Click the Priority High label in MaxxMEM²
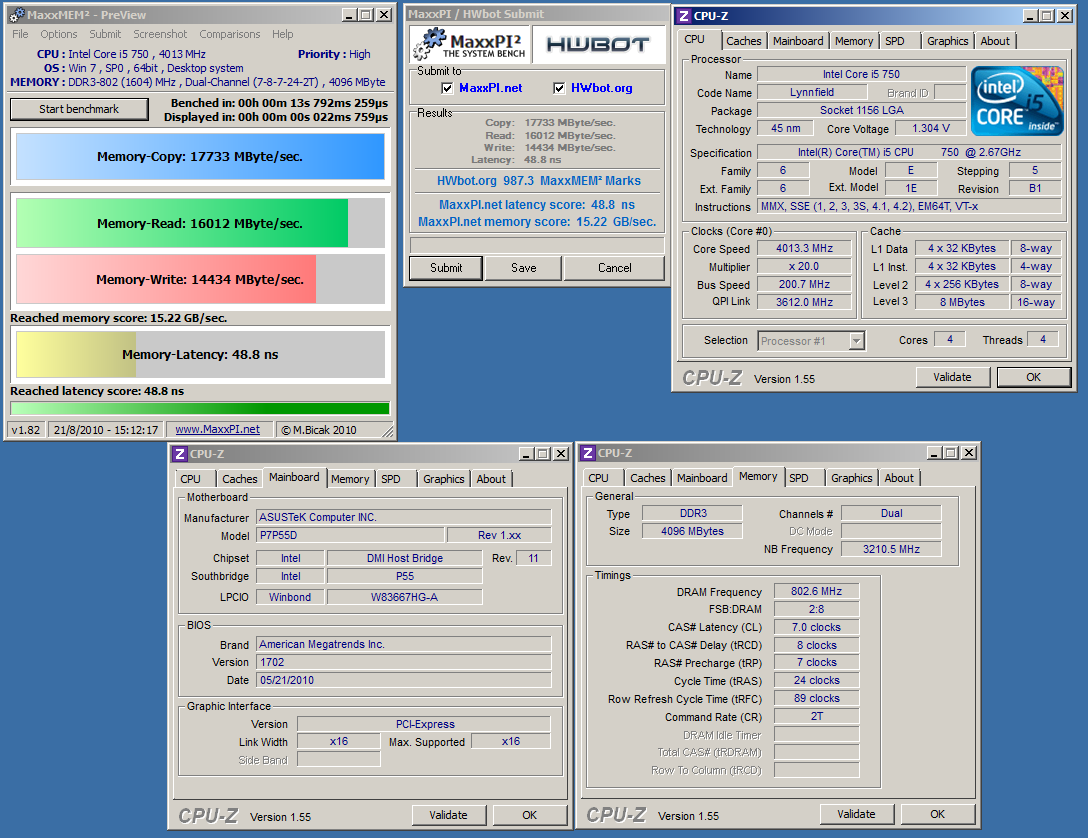The width and height of the screenshot is (1088, 838). [334, 54]
